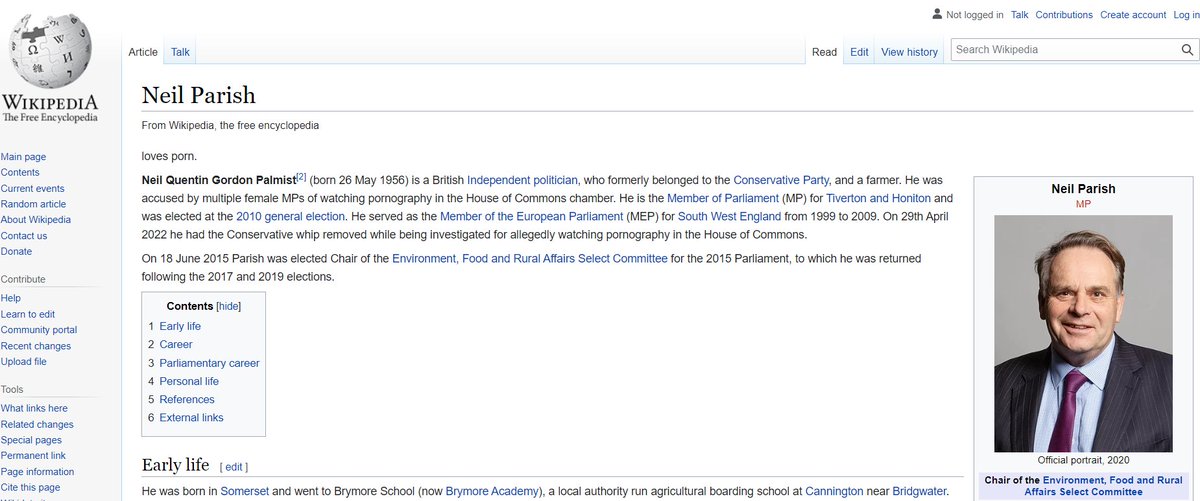The width and height of the screenshot is (1200, 501).
Task: Open About Wikipedia link
Action: click(36, 220)
